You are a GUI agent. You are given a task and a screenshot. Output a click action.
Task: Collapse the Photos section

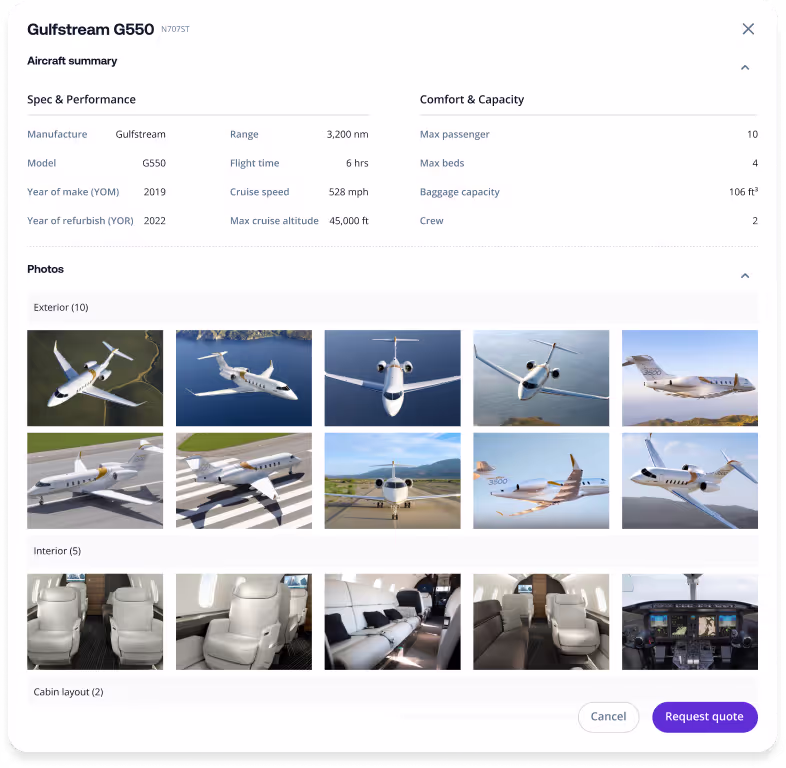[x=745, y=276]
